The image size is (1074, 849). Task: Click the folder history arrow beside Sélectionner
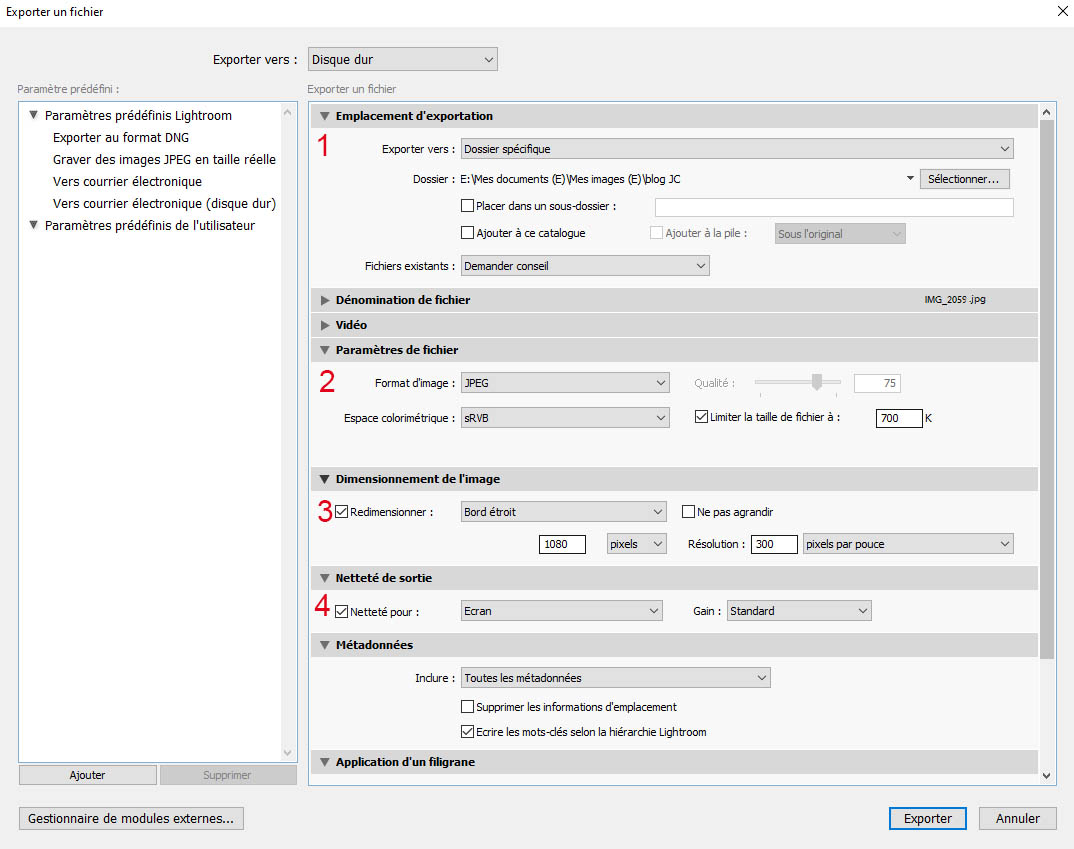tap(910, 180)
